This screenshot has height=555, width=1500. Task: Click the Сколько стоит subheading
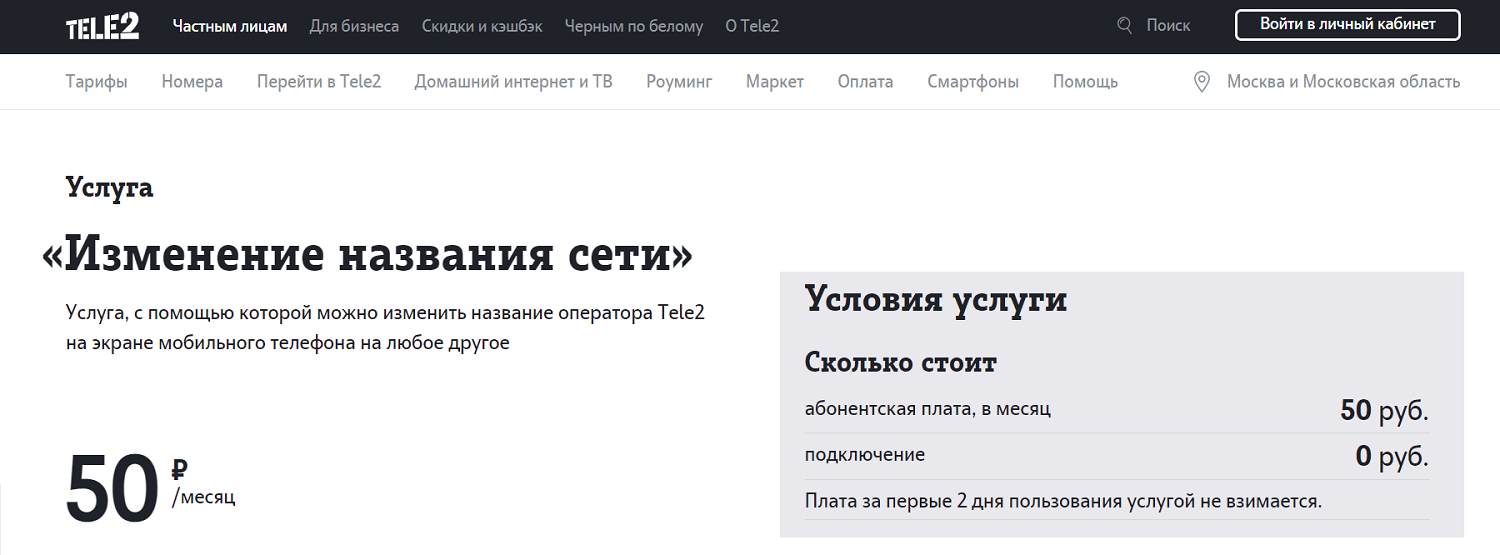coord(901,362)
